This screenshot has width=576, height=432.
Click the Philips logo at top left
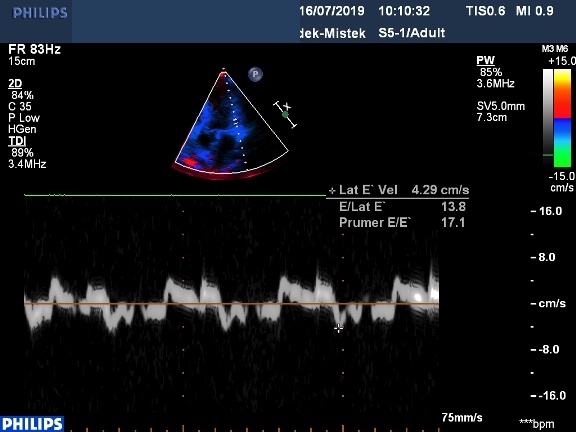(x=40, y=14)
